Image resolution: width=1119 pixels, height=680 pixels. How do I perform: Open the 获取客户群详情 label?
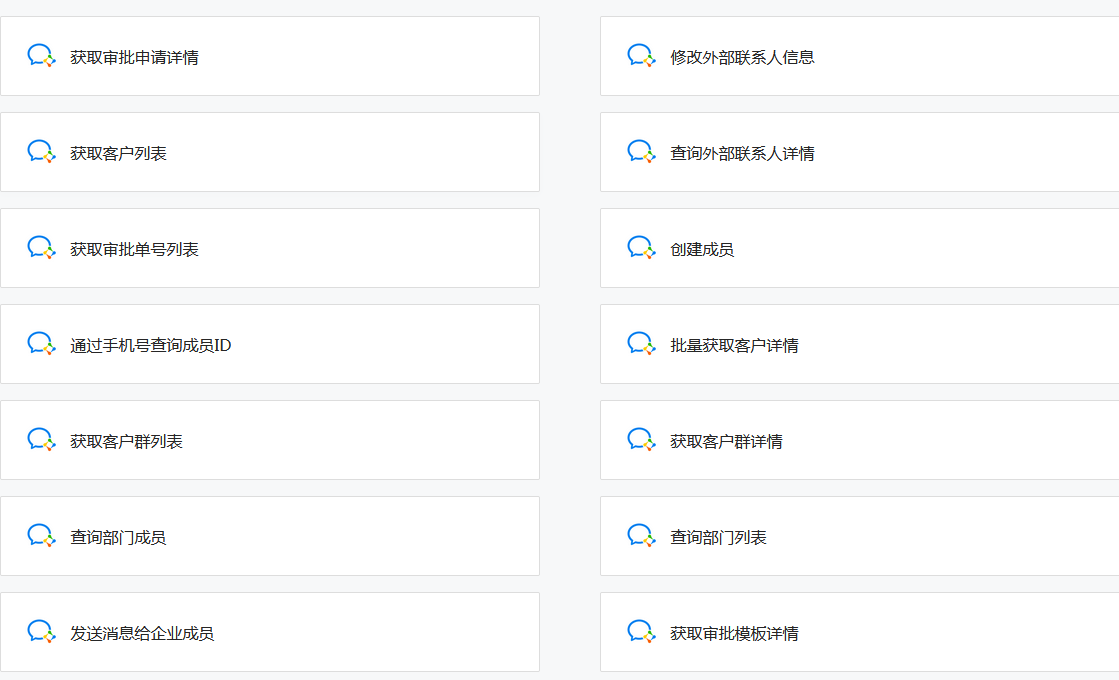click(726, 441)
